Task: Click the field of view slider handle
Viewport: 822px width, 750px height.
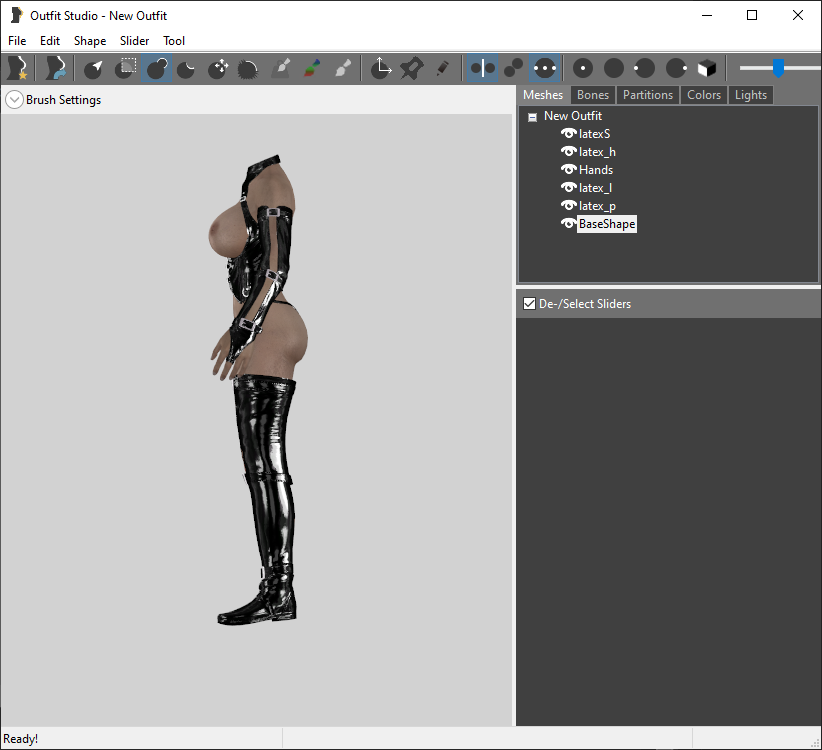Action: pyautogui.click(x=778, y=68)
